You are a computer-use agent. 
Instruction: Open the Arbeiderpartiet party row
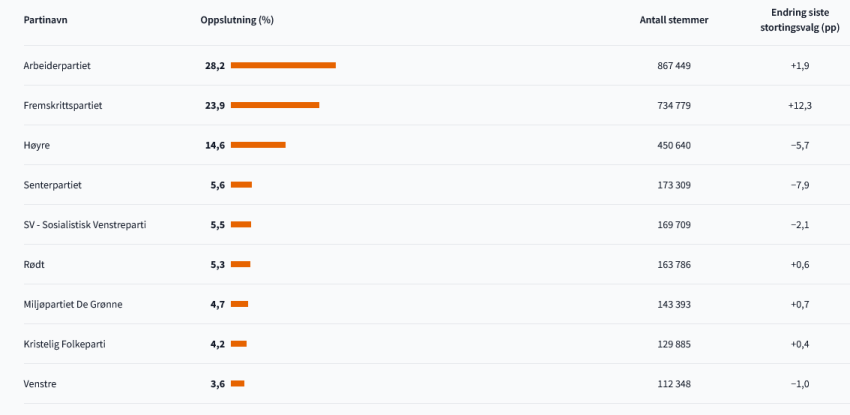[57, 65]
